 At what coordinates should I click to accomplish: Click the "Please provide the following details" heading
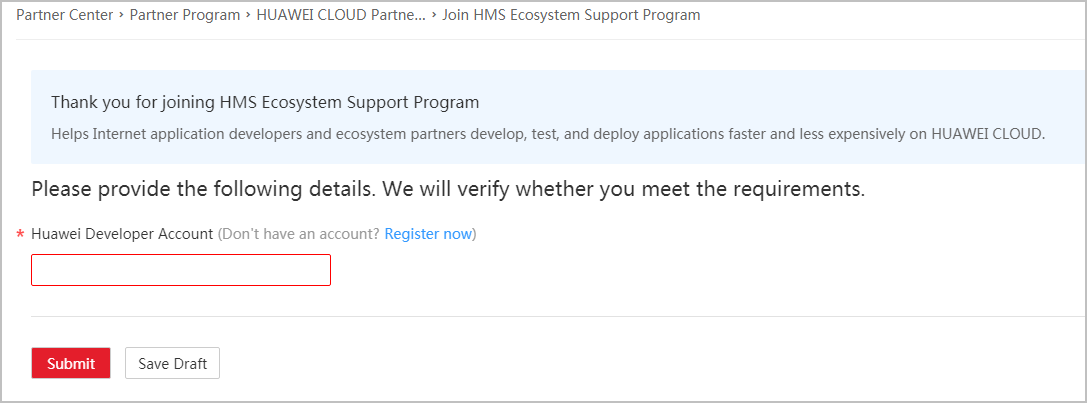coord(447,188)
